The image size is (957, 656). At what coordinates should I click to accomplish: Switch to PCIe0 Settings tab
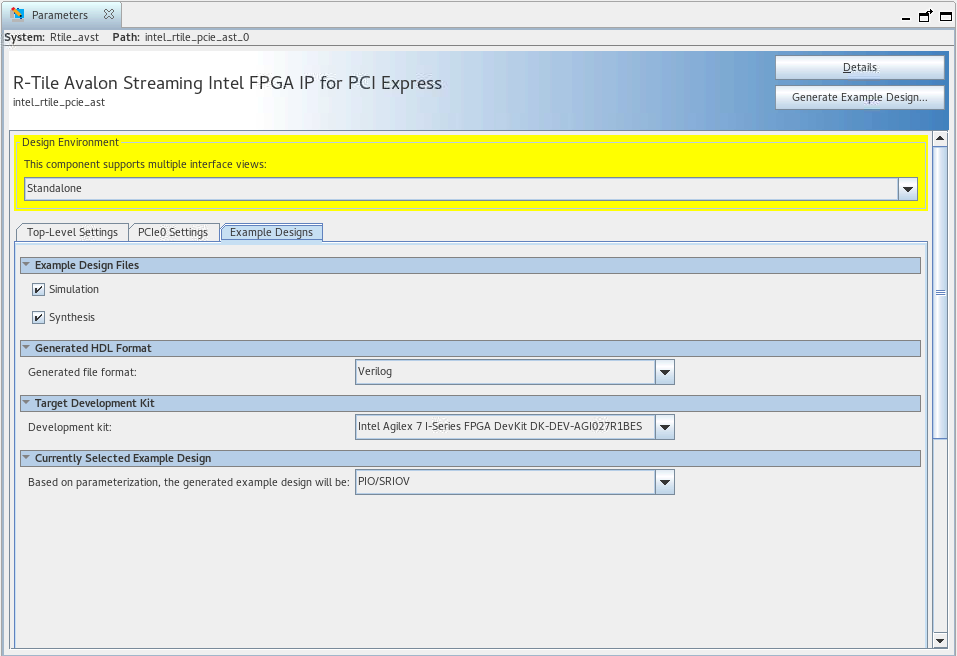(x=173, y=232)
